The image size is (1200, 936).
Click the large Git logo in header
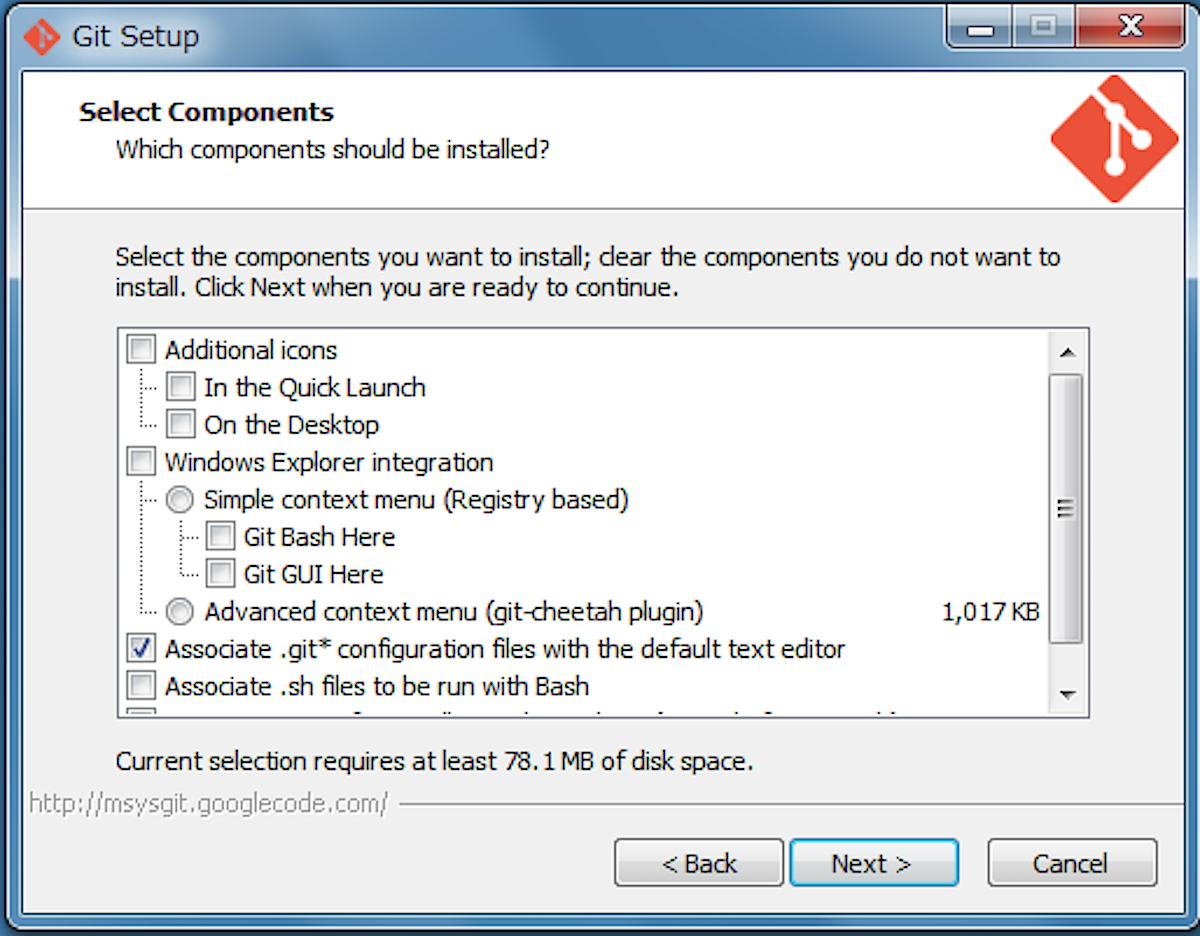coord(1115,136)
